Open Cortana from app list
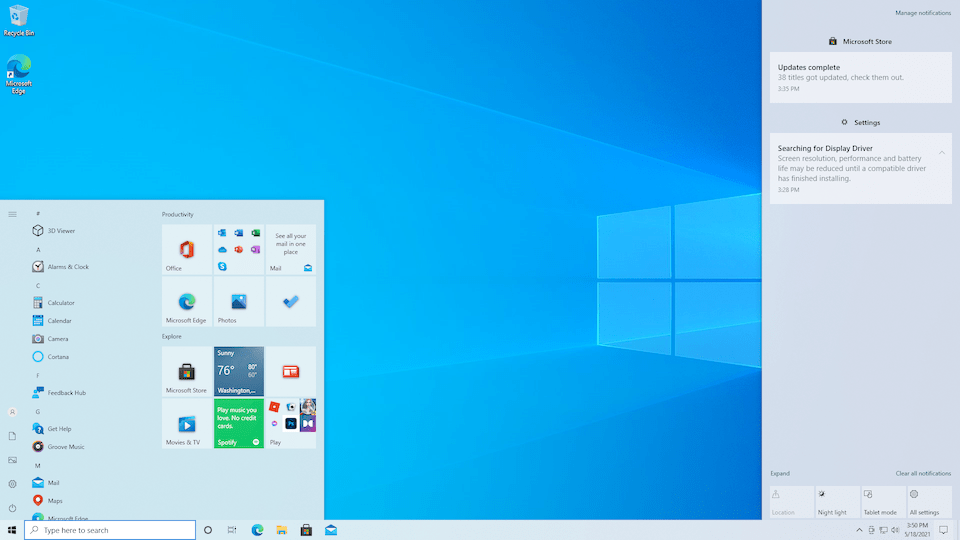 [x=51, y=357]
